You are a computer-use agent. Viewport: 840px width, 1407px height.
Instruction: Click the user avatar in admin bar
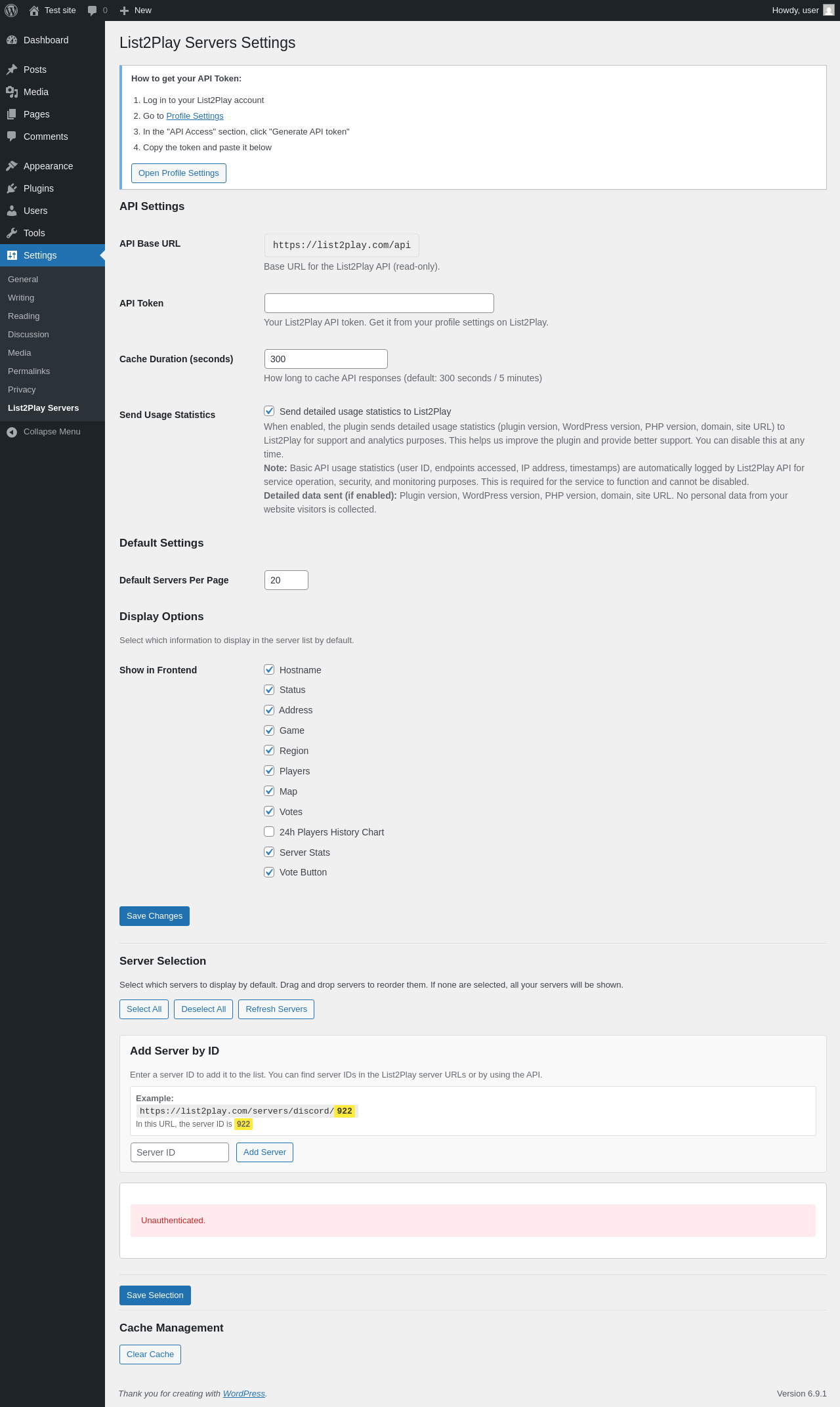[829, 10]
